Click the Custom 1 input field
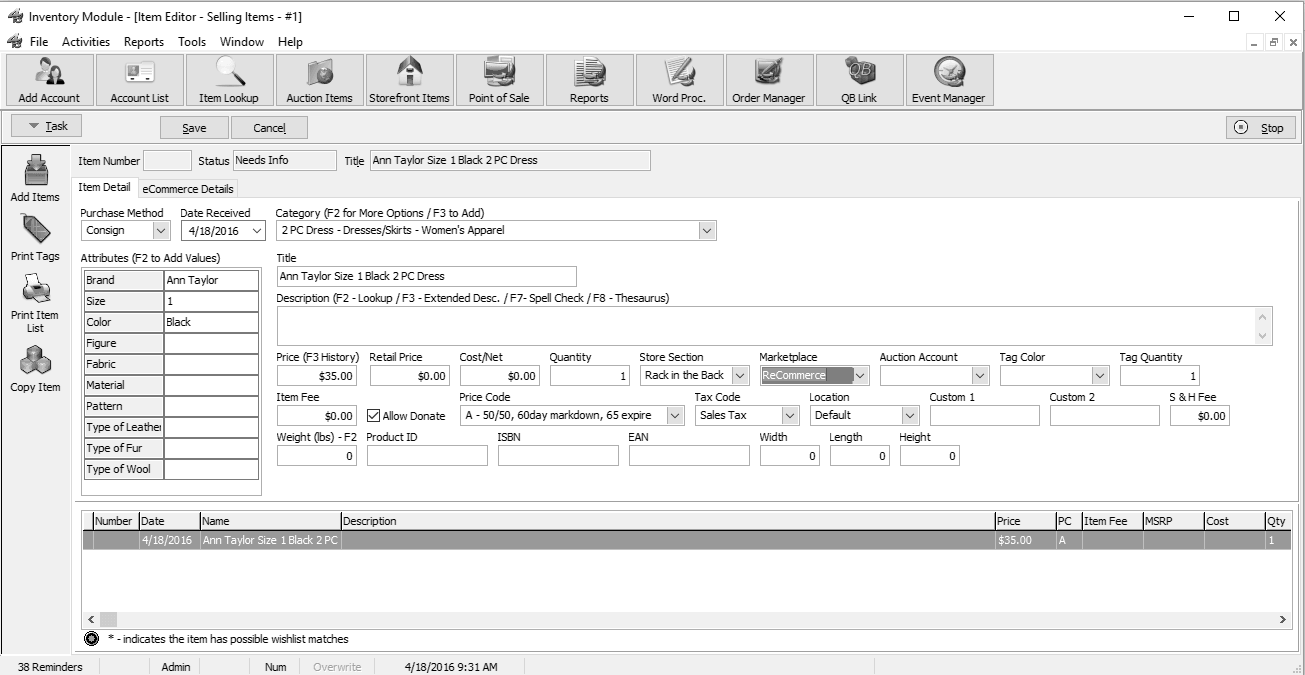Image resolution: width=1305 pixels, height=675 pixels. (984, 416)
